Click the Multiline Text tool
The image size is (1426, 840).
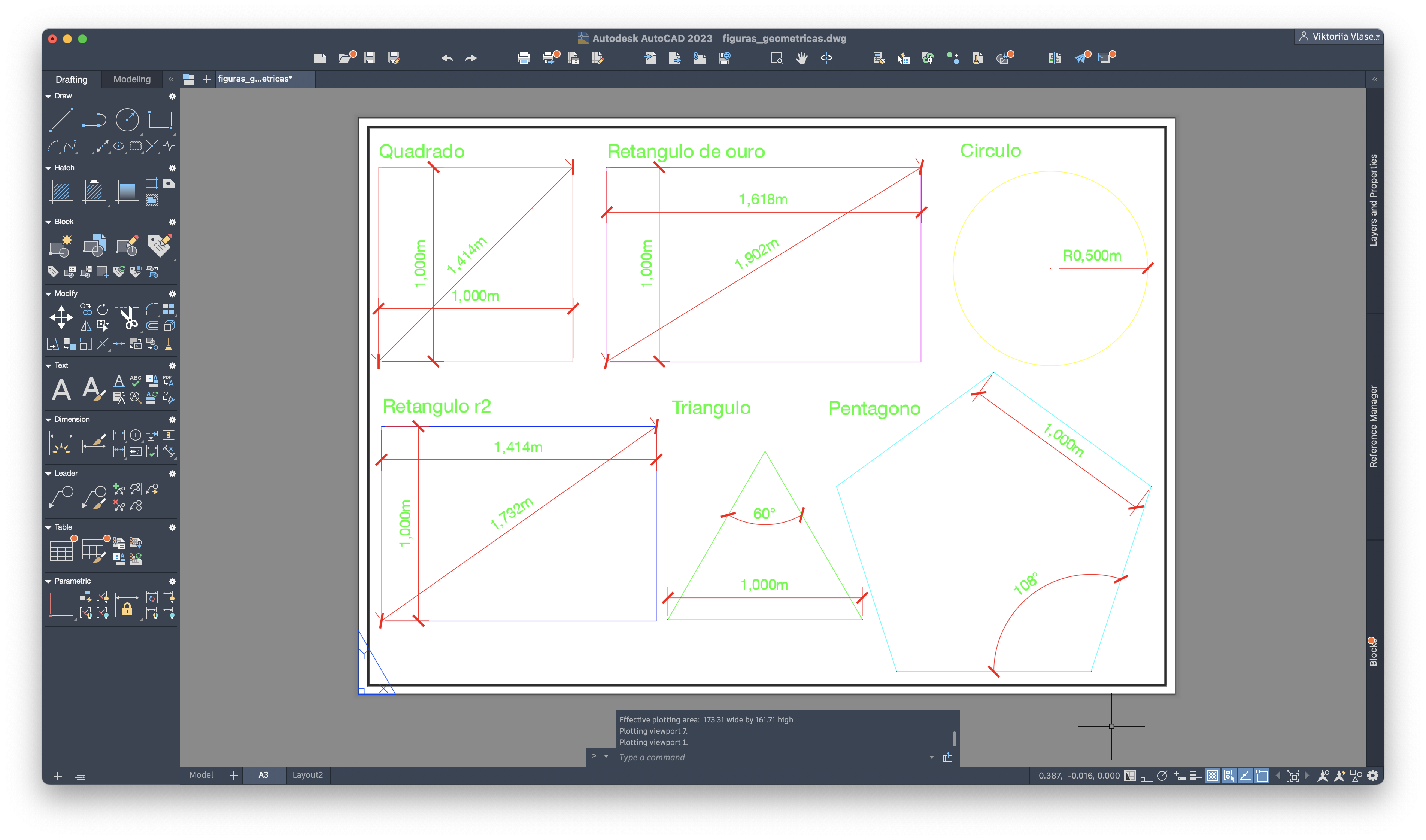(x=61, y=389)
